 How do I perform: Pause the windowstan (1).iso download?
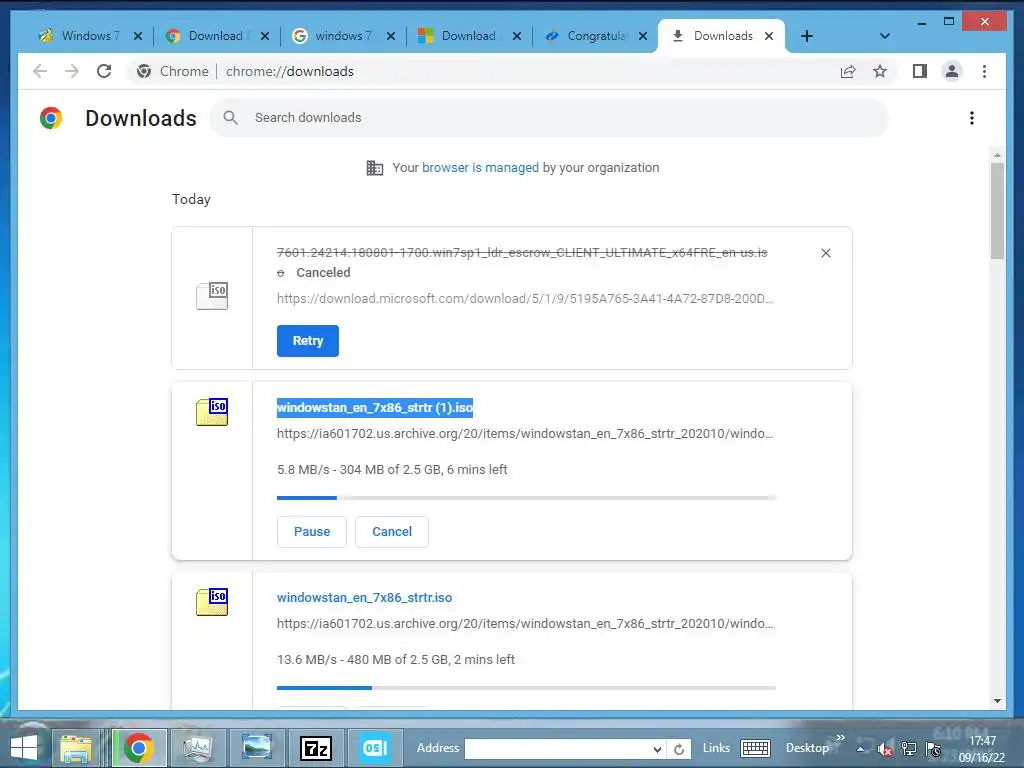pos(312,532)
